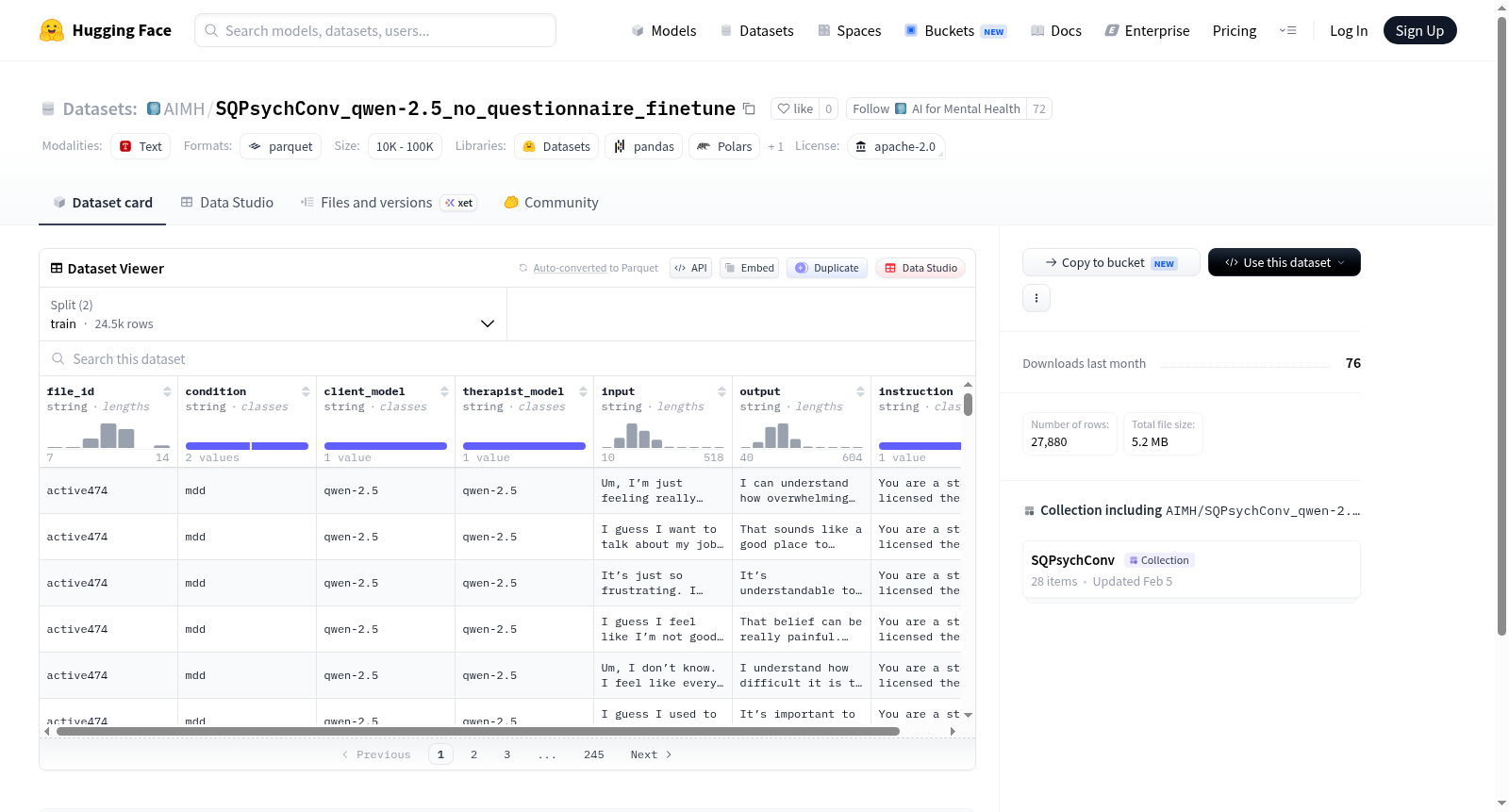Open the AIMH organization link in title
The width and height of the screenshot is (1509, 812).
(184, 108)
